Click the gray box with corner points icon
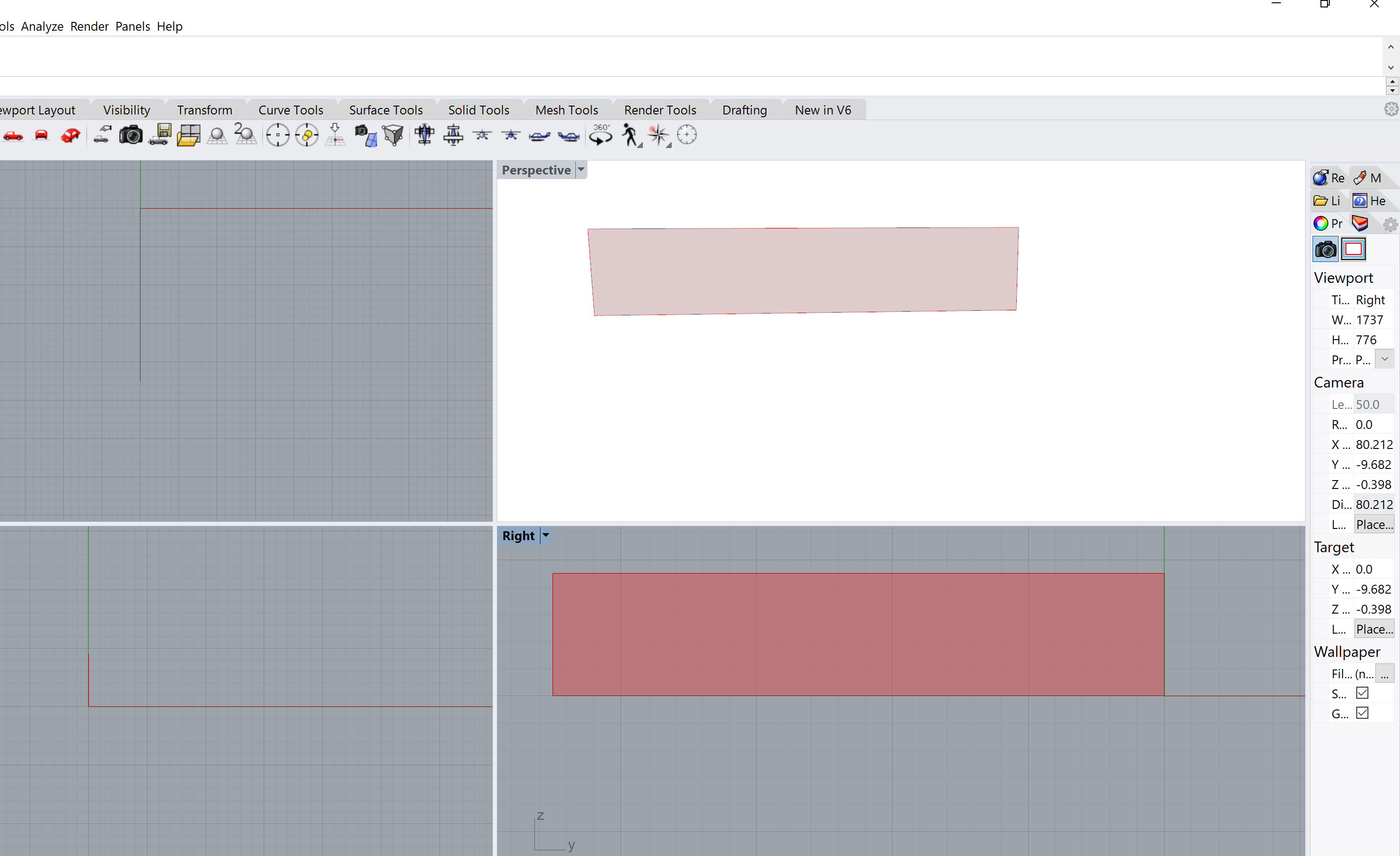 point(393,135)
